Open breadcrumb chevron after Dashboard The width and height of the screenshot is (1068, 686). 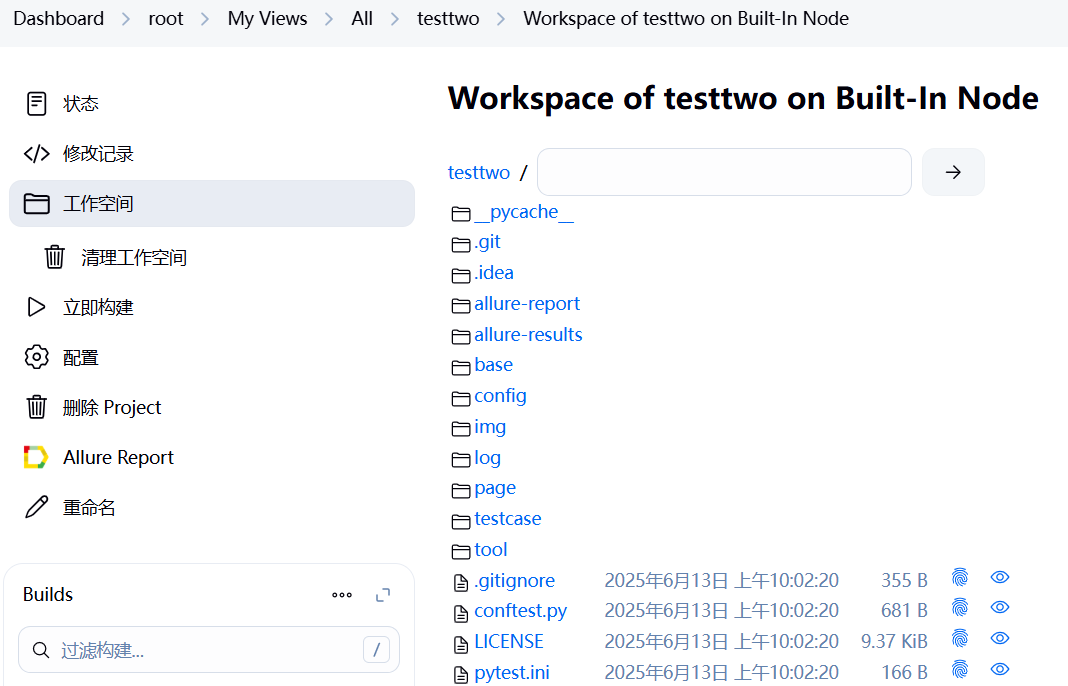point(126,19)
